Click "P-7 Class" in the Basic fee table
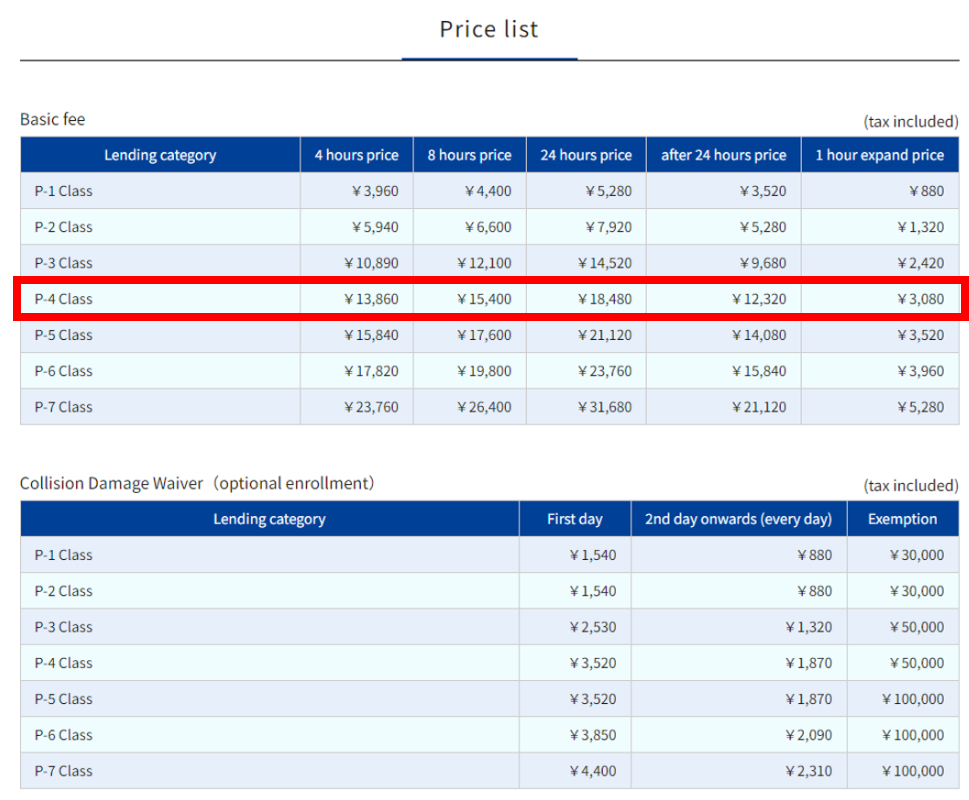The image size is (969, 800). click(x=64, y=407)
